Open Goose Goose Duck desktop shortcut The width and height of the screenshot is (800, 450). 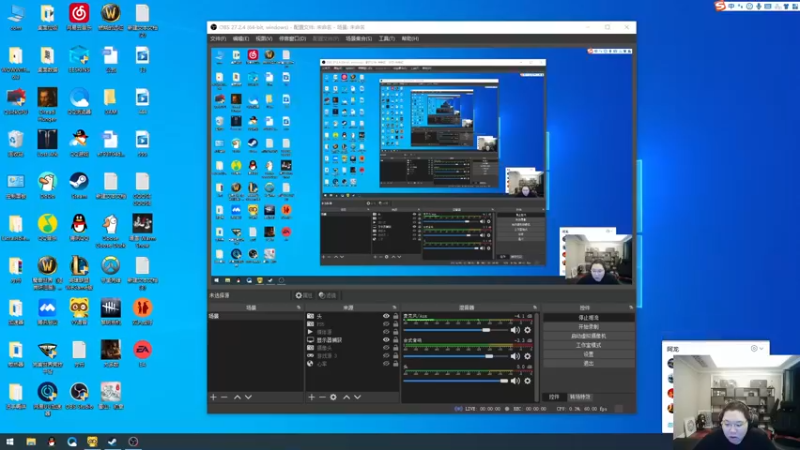click(111, 231)
